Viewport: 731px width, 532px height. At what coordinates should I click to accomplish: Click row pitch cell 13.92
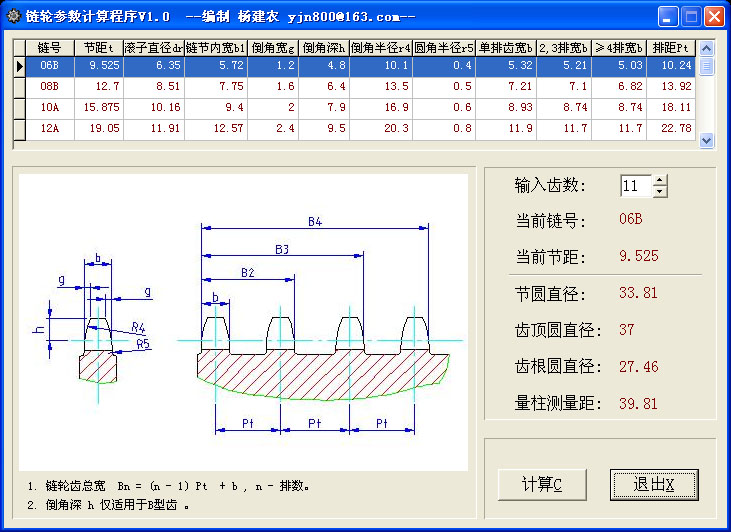coord(671,87)
